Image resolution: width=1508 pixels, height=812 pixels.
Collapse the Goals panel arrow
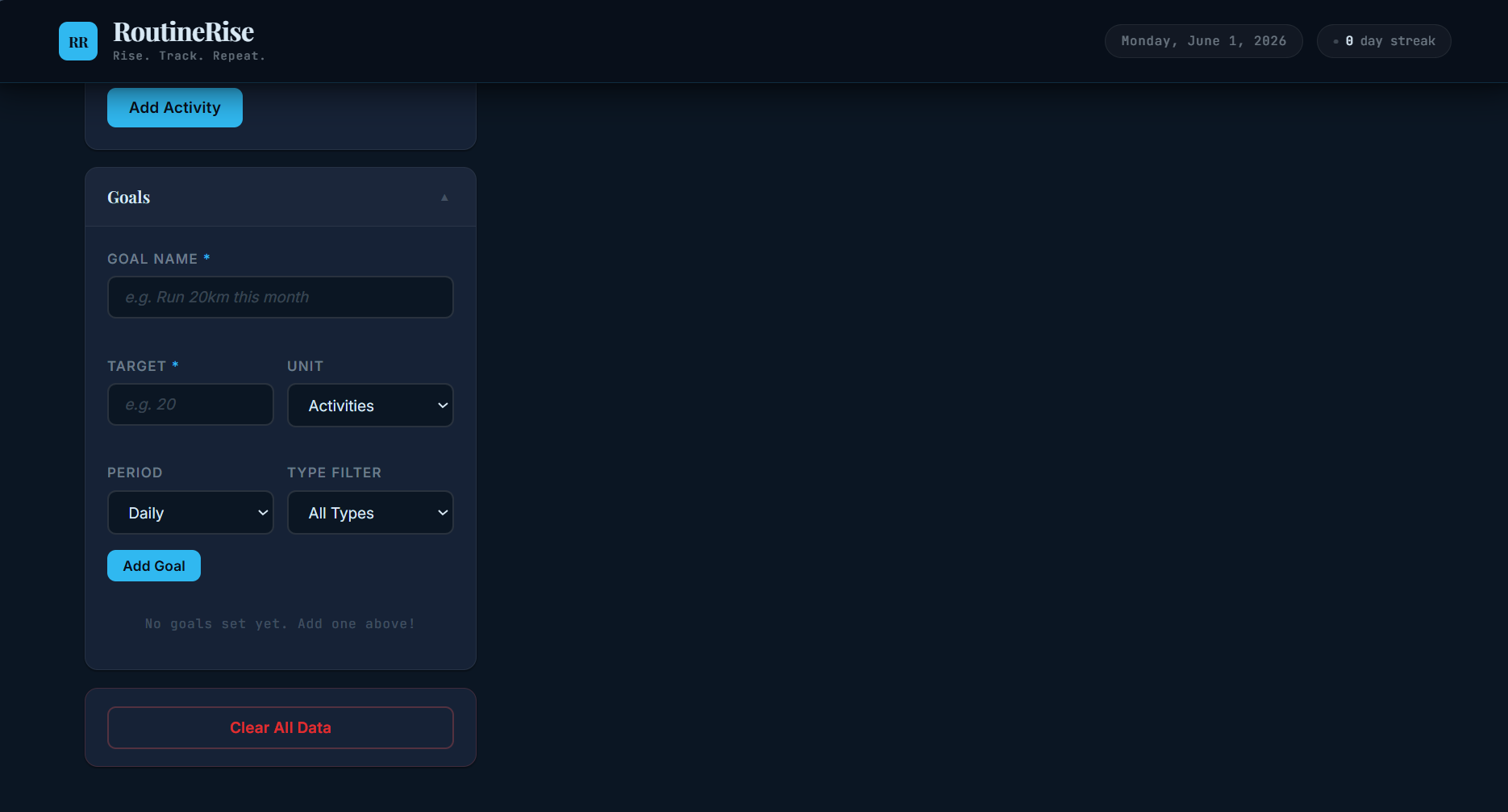tap(444, 198)
